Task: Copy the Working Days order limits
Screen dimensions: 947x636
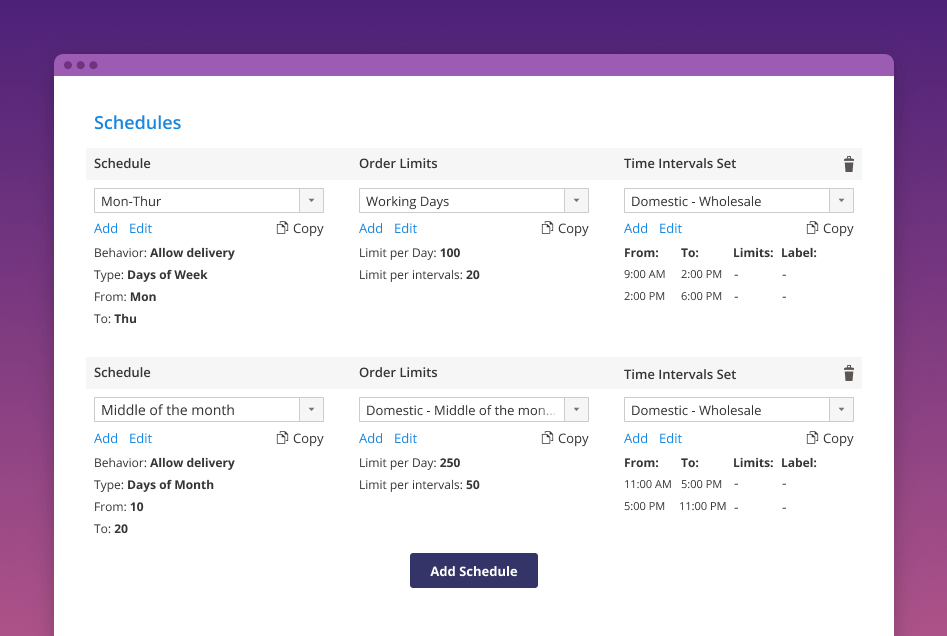Action: point(565,228)
